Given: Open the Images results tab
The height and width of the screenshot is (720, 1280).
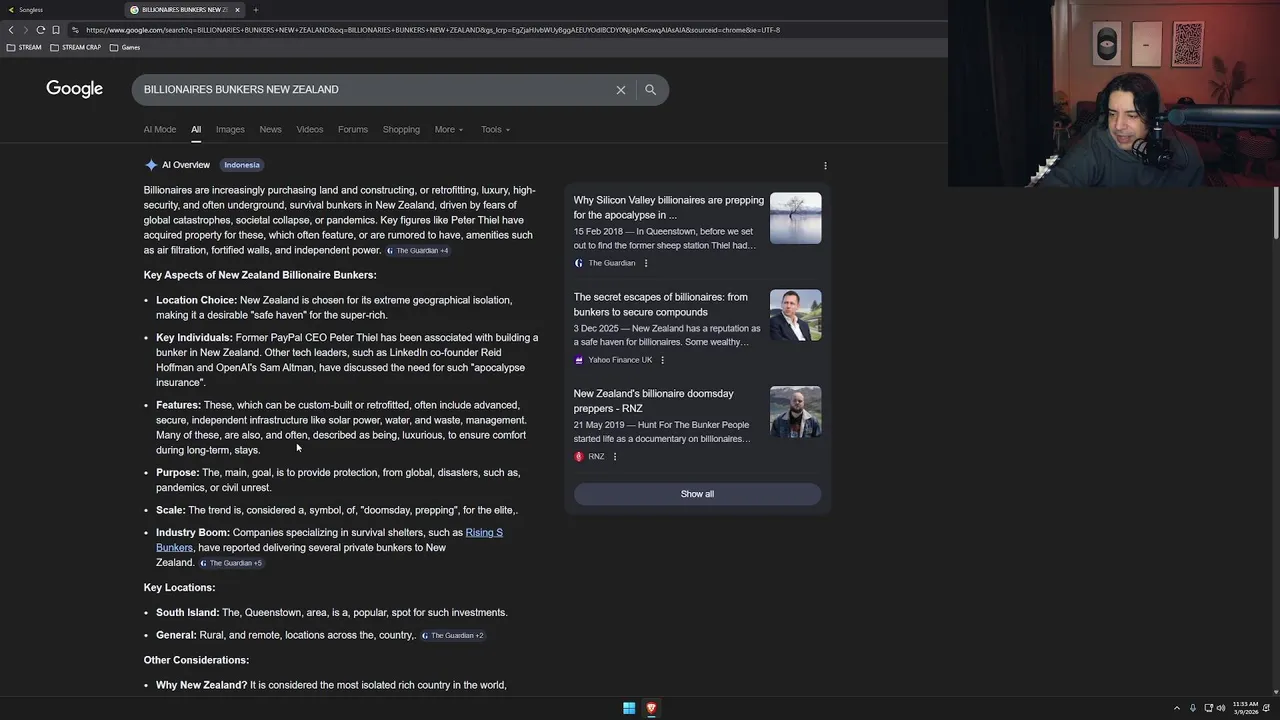Looking at the screenshot, I should coord(230,129).
